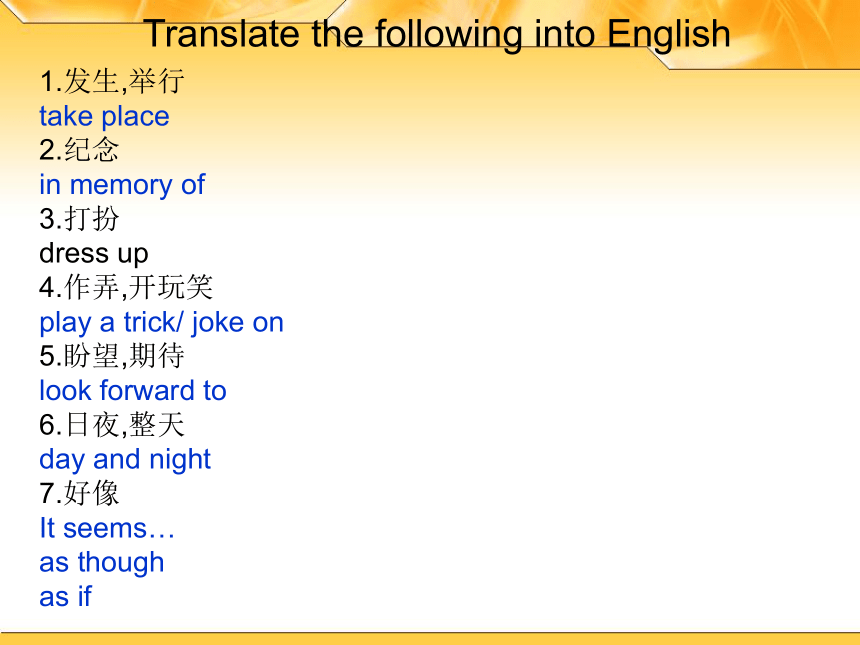Click the black text 'dress up'
860x645 pixels.
pyautogui.click(x=94, y=253)
